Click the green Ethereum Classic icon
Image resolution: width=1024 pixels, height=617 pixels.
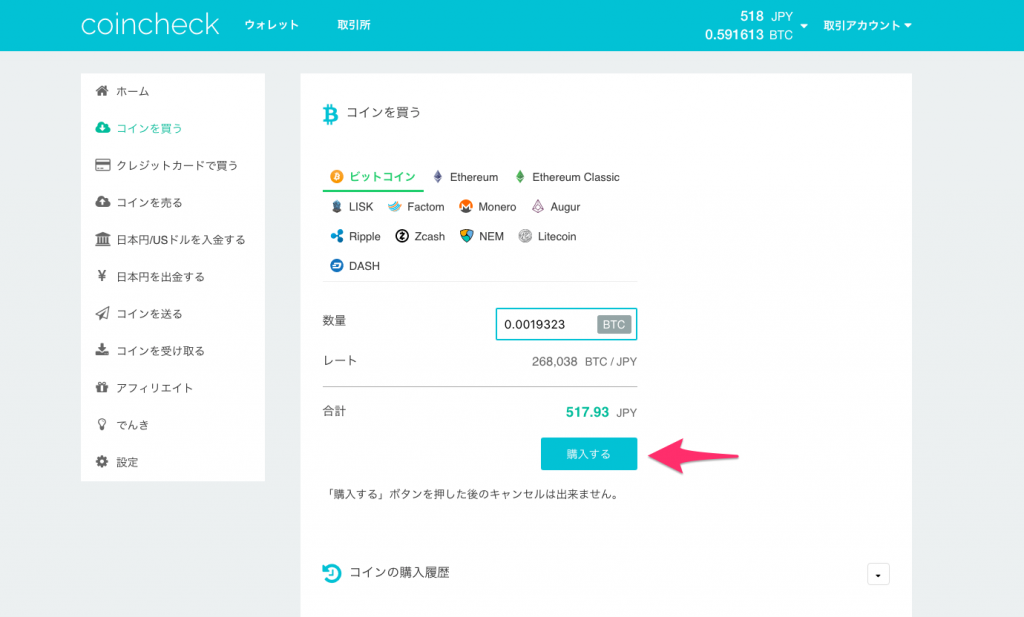[x=520, y=177]
